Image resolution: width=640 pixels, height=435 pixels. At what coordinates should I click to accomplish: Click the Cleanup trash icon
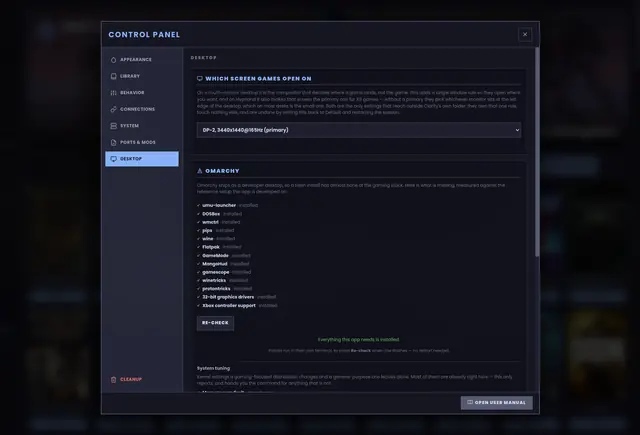113,380
